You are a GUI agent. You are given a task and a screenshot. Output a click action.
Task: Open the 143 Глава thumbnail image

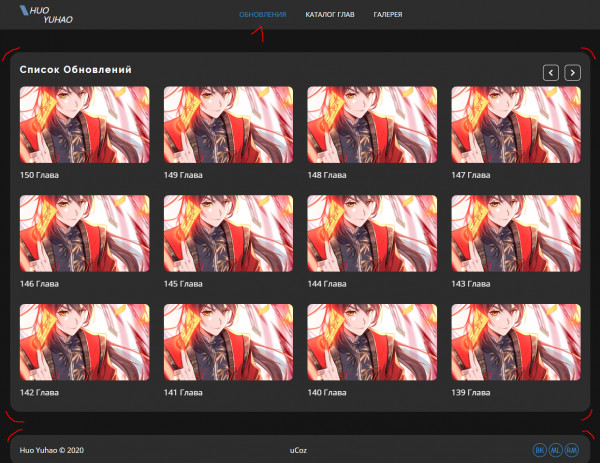pyautogui.click(x=516, y=233)
